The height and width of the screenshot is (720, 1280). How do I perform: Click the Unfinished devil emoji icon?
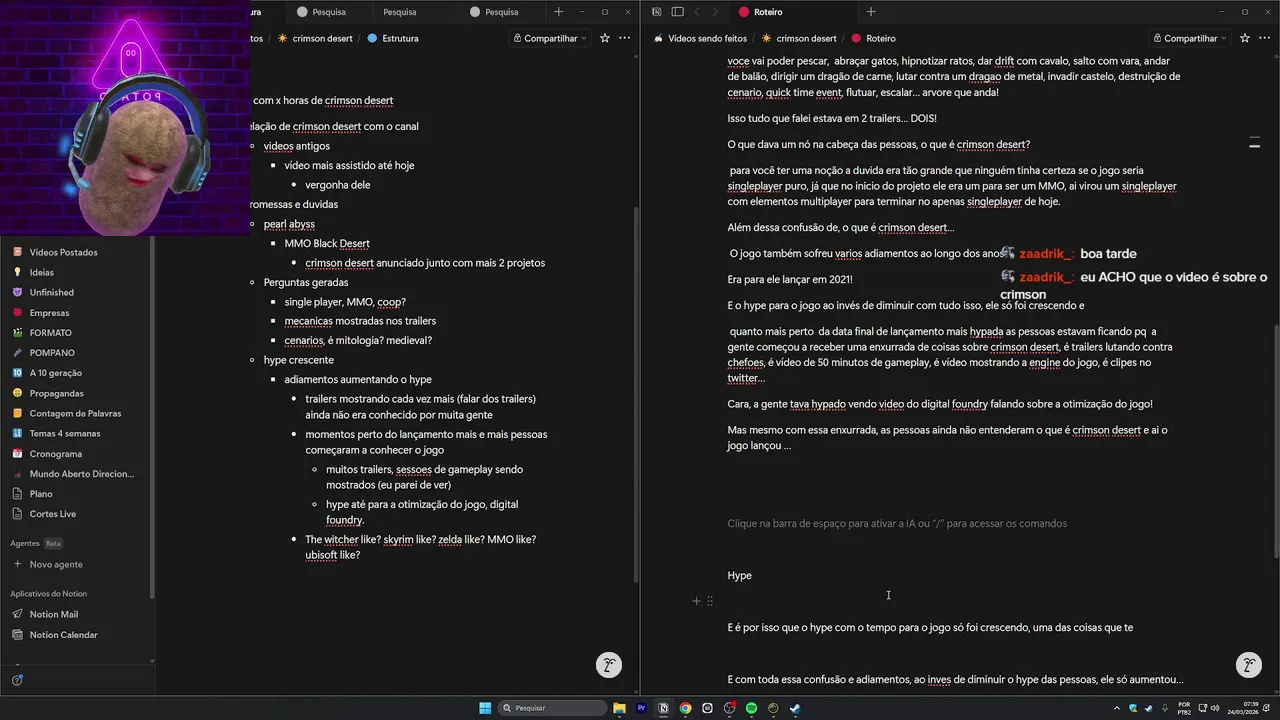tap(17, 292)
